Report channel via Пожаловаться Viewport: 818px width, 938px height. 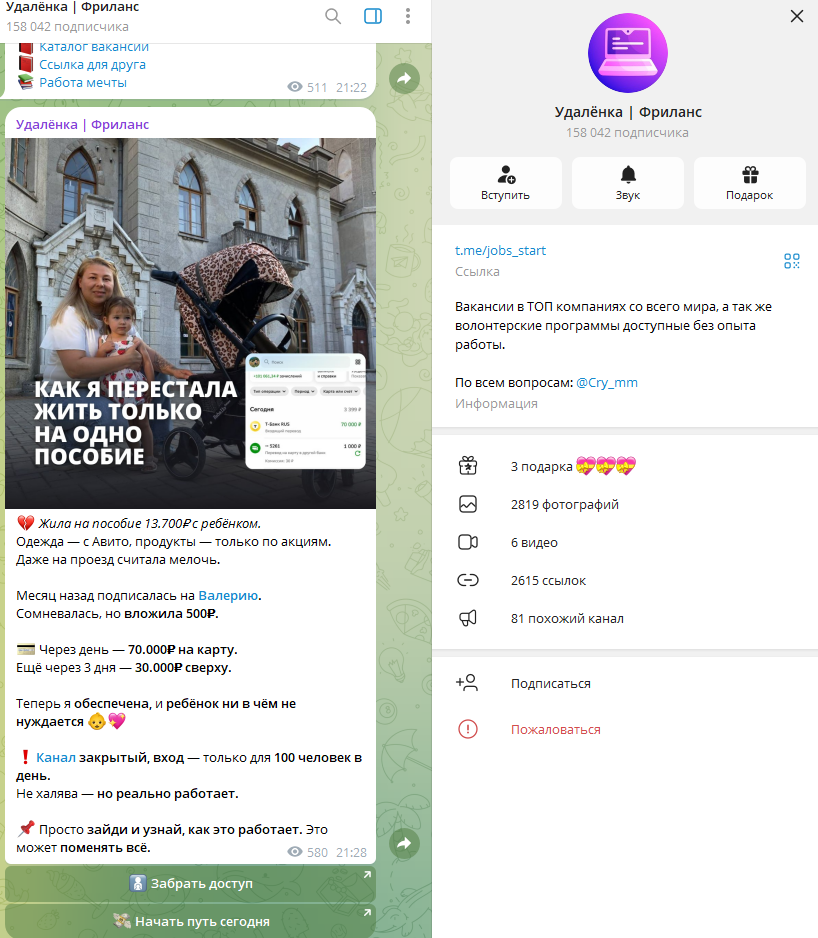pos(555,729)
